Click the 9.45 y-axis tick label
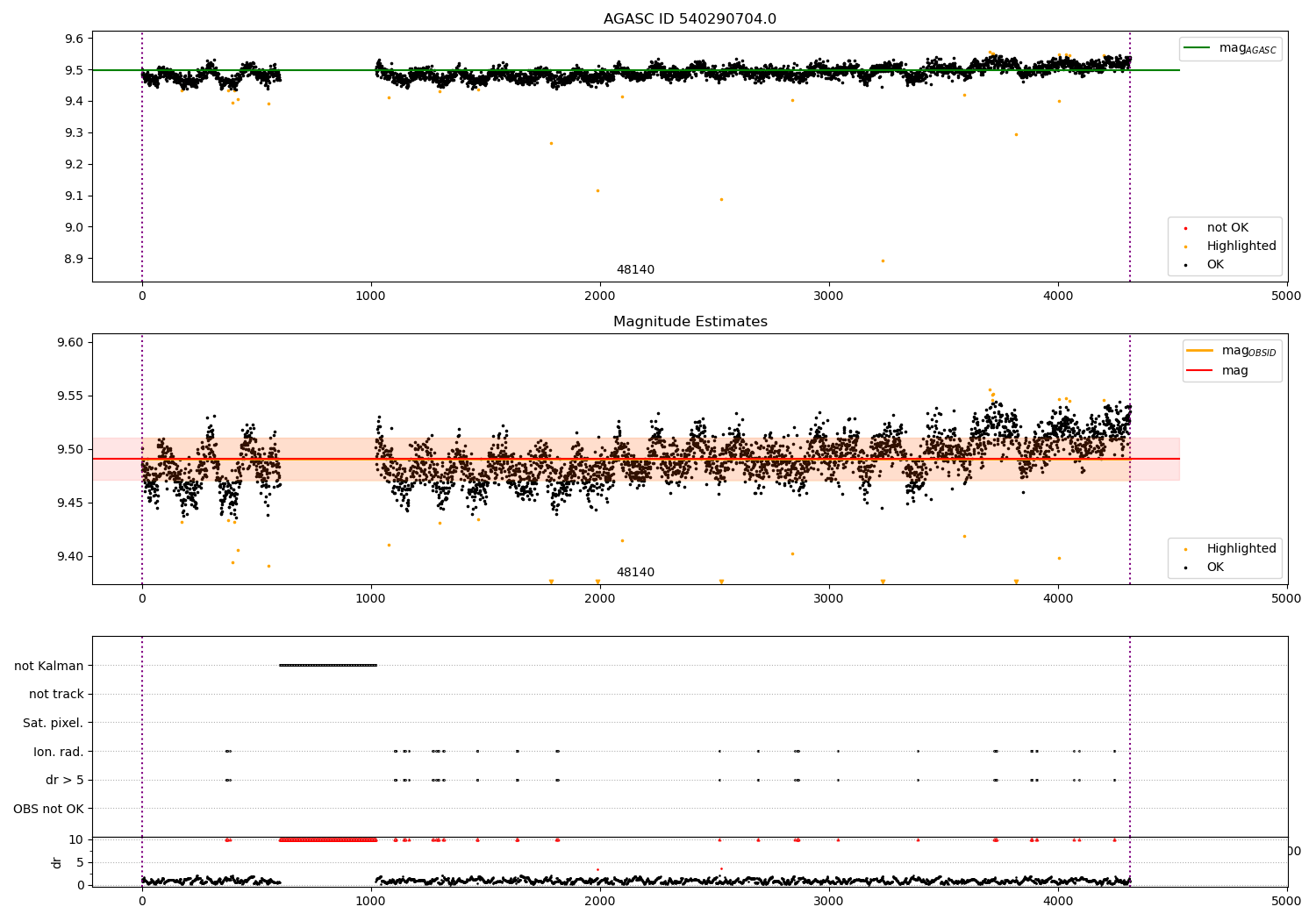This screenshot has height=921, width=1316. coord(70,503)
